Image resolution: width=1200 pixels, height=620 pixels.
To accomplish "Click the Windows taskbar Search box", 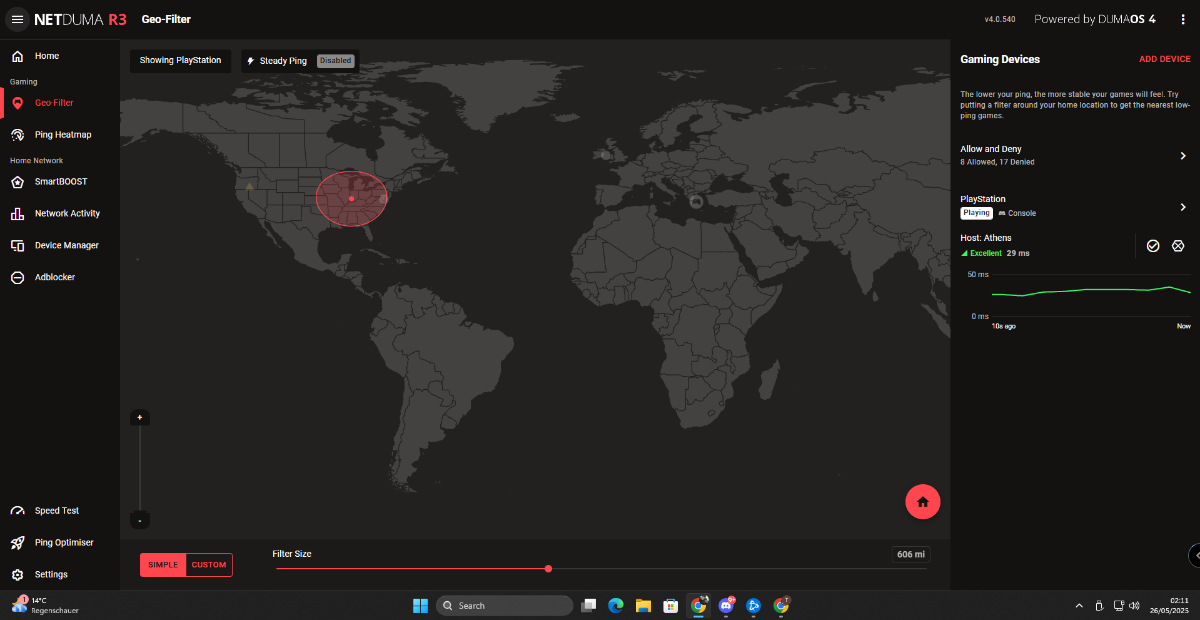I will tap(505, 605).
